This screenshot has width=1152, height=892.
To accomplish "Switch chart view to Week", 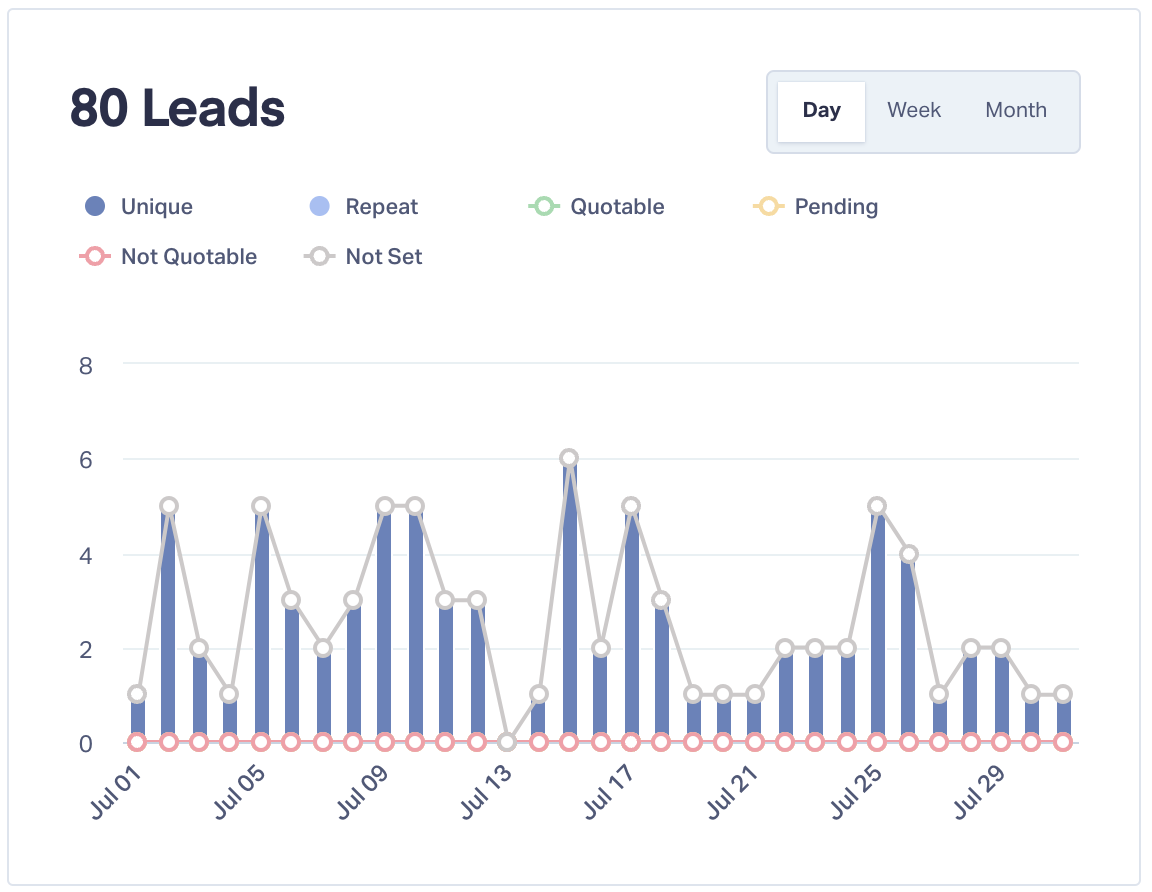I will click(x=913, y=110).
